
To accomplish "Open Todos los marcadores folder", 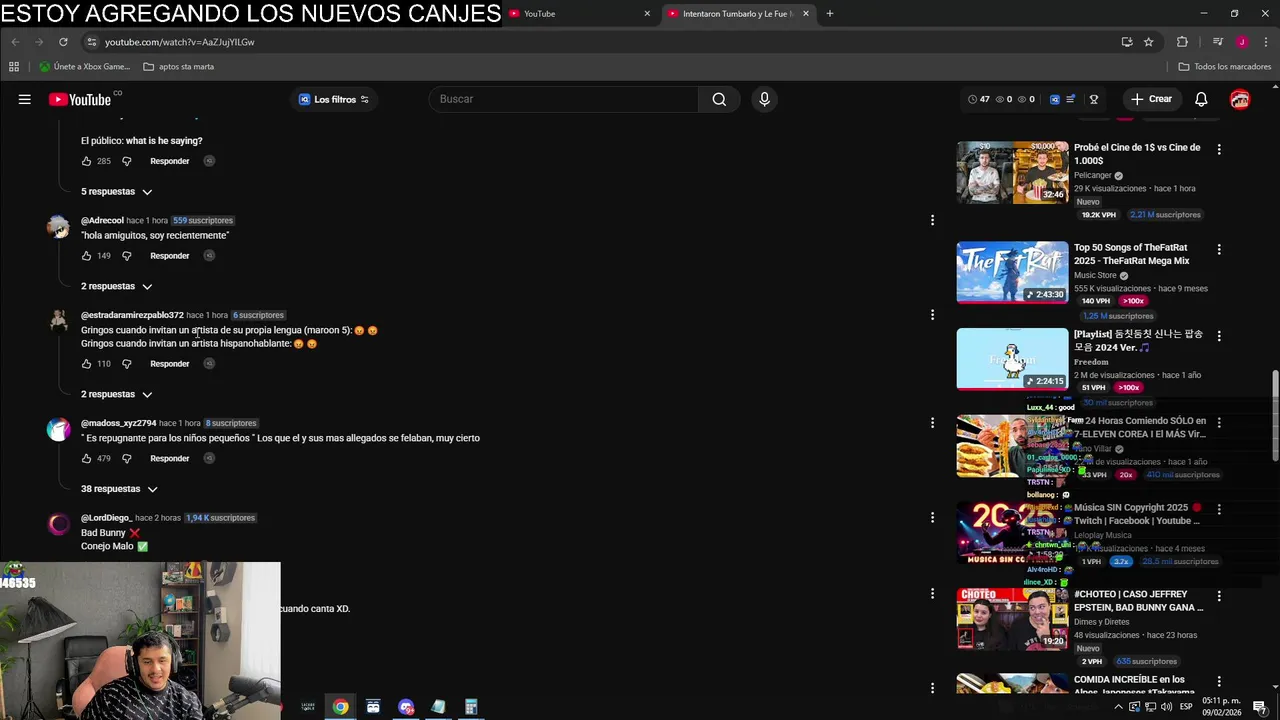I will click(1225, 67).
